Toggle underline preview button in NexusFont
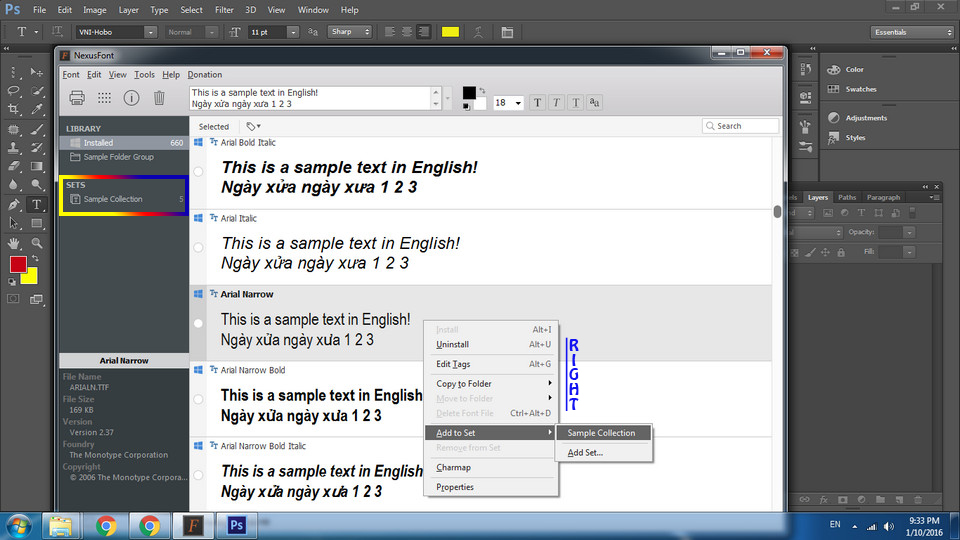This screenshot has height=540, width=960. (x=576, y=102)
